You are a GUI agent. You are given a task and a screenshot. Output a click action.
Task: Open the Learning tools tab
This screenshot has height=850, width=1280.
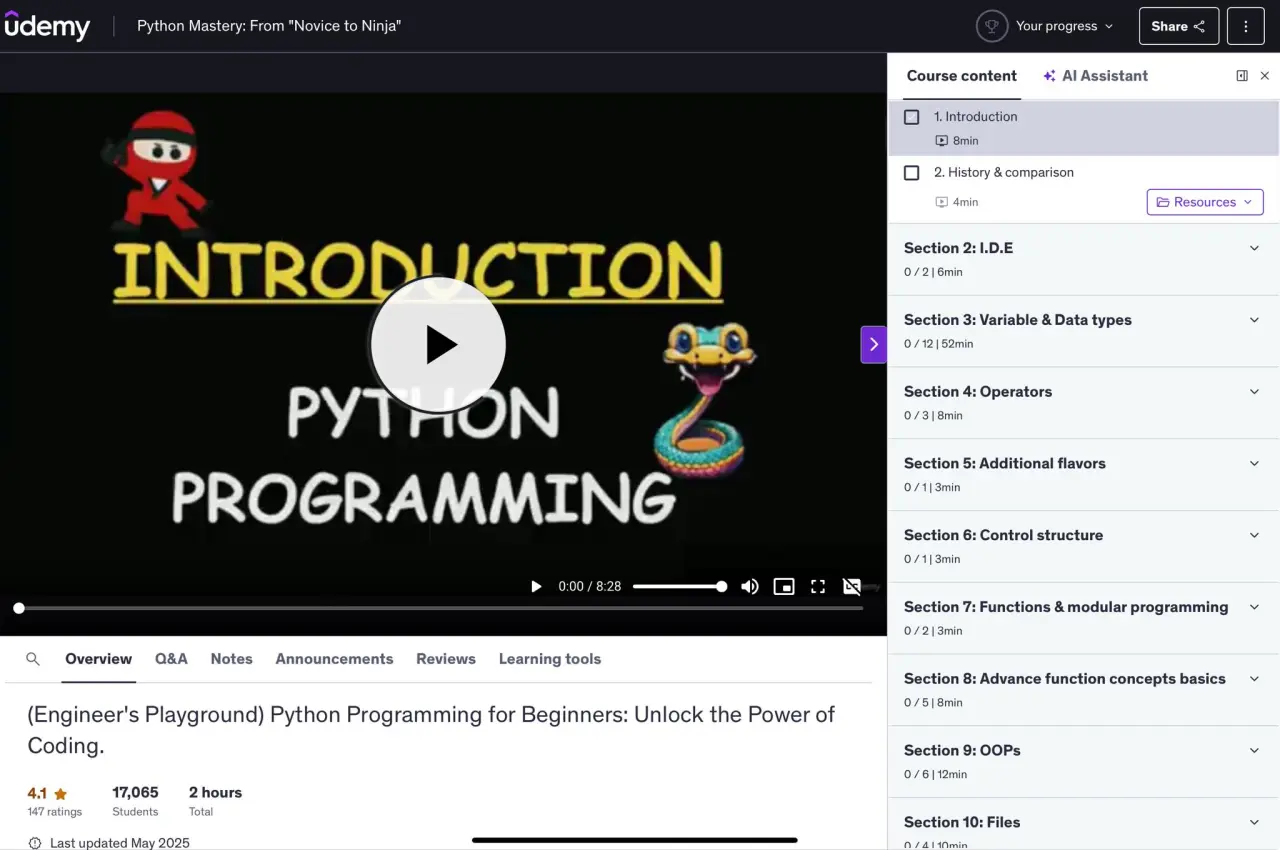[x=550, y=659]
